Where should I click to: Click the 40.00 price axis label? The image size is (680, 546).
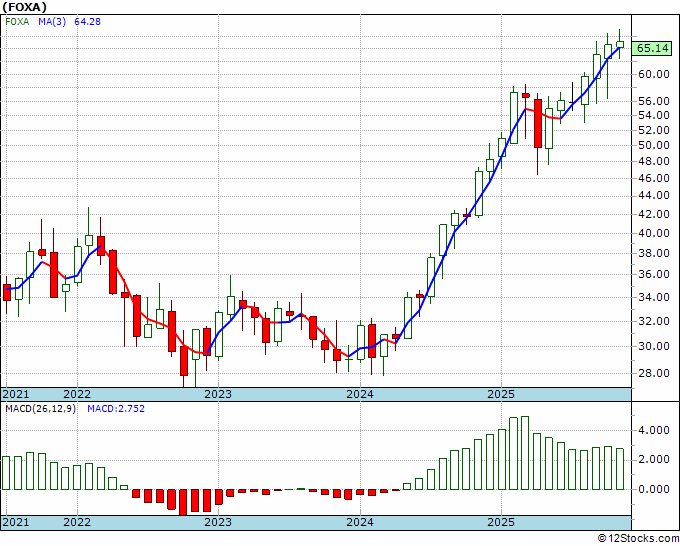click(x=654, y=233)
